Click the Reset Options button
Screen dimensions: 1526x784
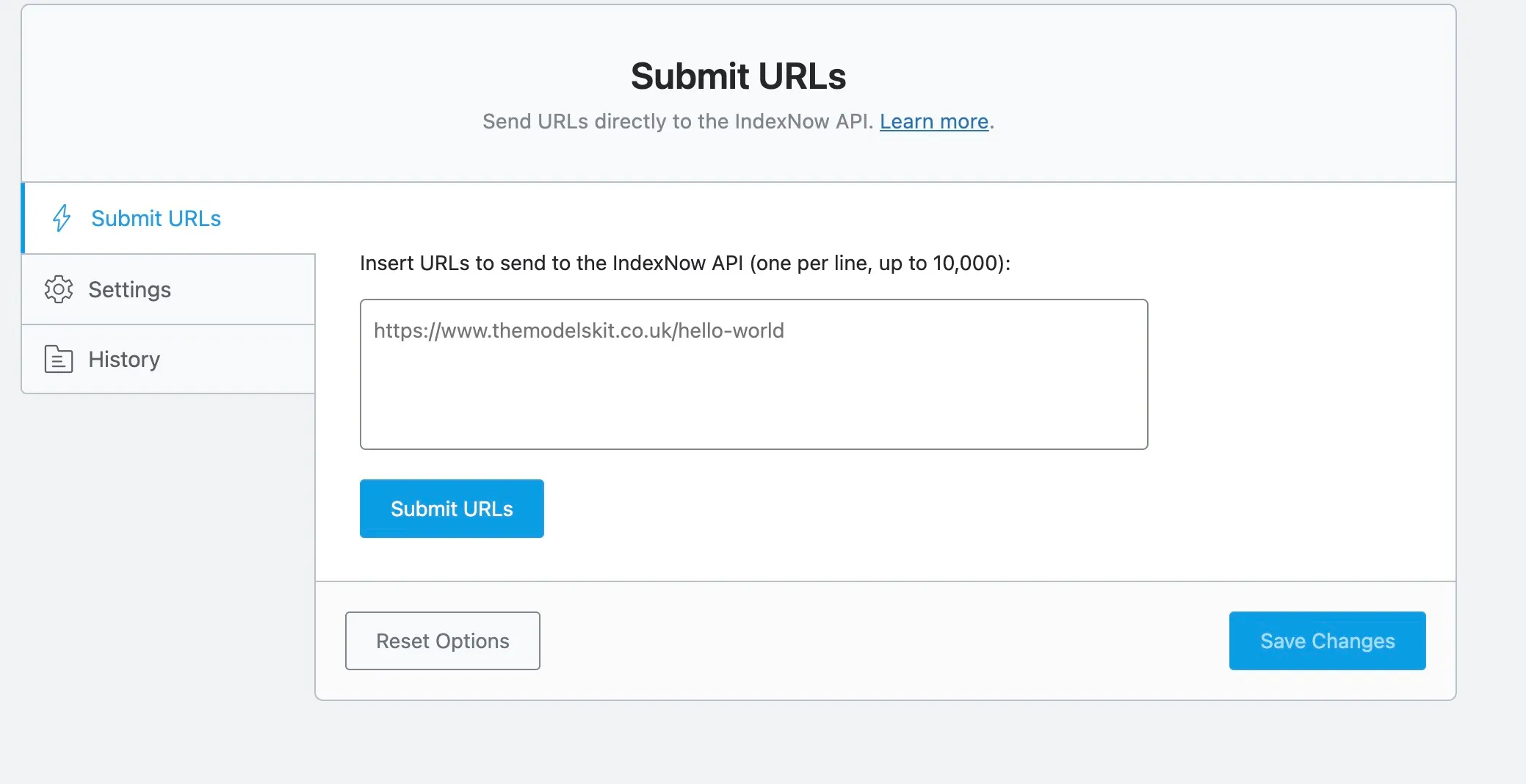pos(443,641)
